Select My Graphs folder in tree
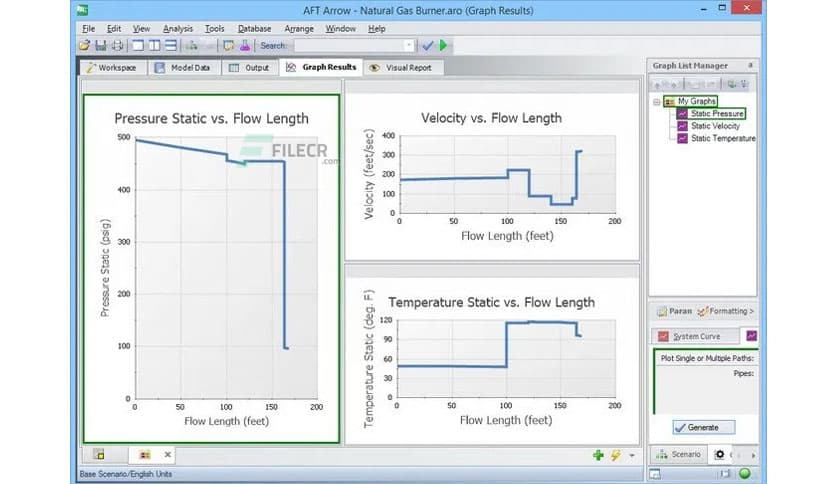836x484 pixels. [x=691, y=101]
